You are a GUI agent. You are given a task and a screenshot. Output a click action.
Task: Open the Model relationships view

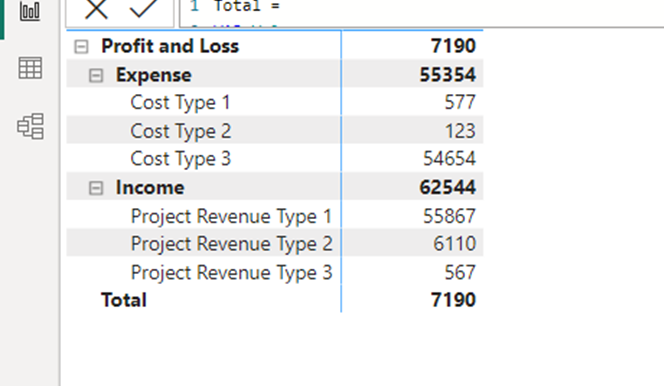[30, 126]
